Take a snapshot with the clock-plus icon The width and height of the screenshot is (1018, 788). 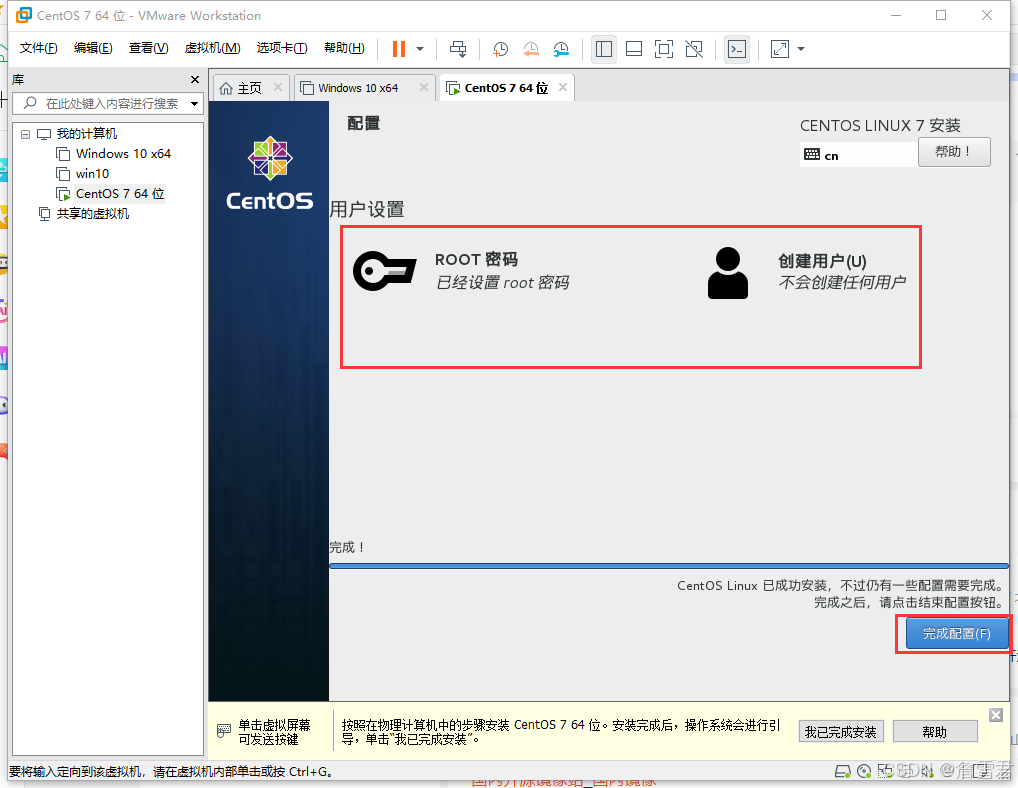[x=500, y=49]
